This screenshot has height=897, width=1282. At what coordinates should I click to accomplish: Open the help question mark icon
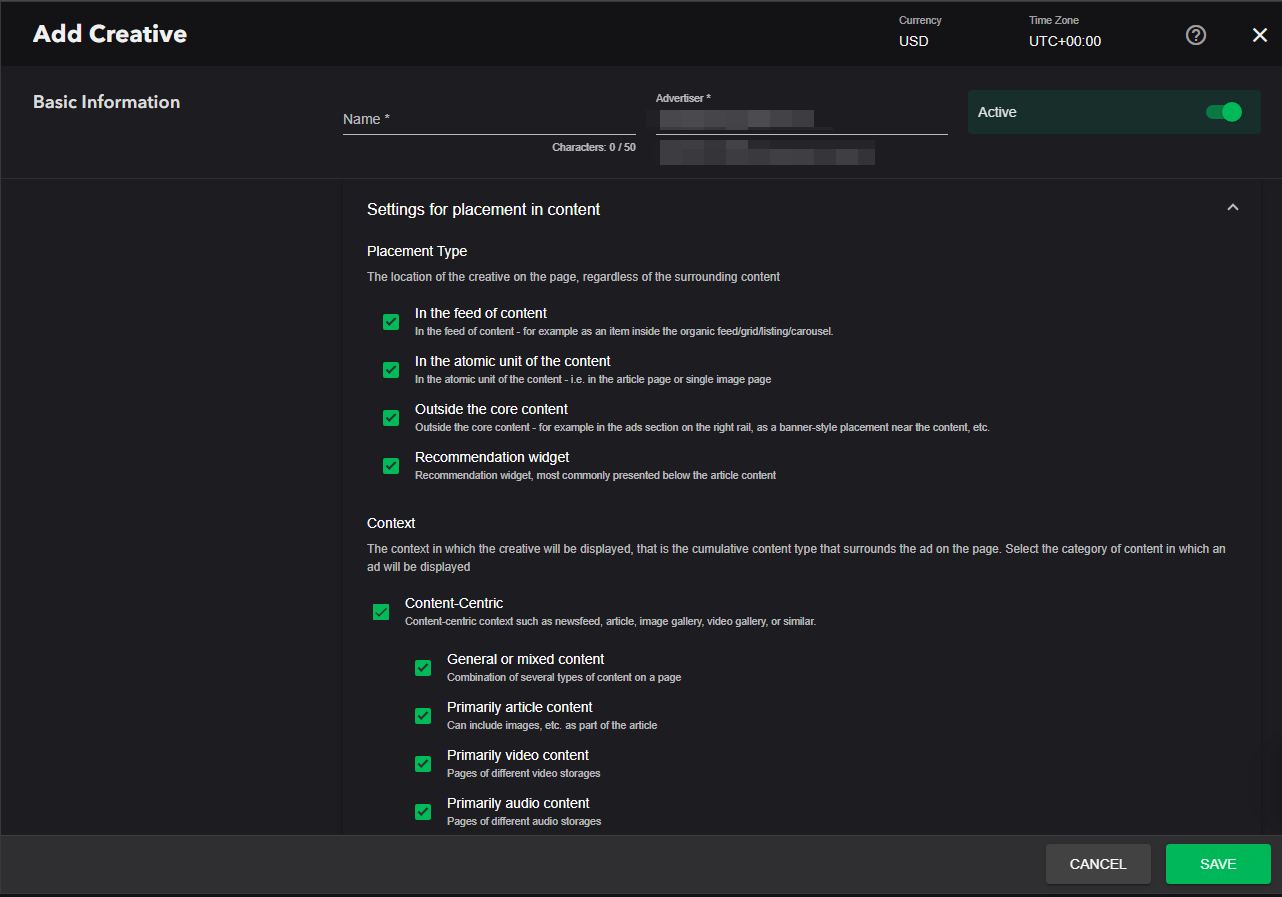tap(1196, 35)
